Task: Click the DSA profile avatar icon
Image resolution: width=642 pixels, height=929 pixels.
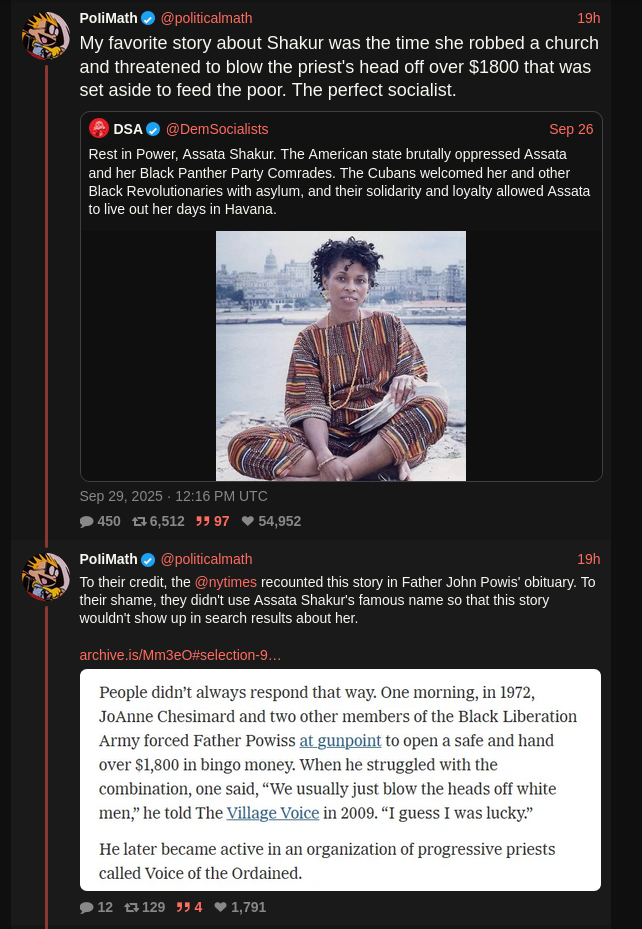Action: click(99, 129)
